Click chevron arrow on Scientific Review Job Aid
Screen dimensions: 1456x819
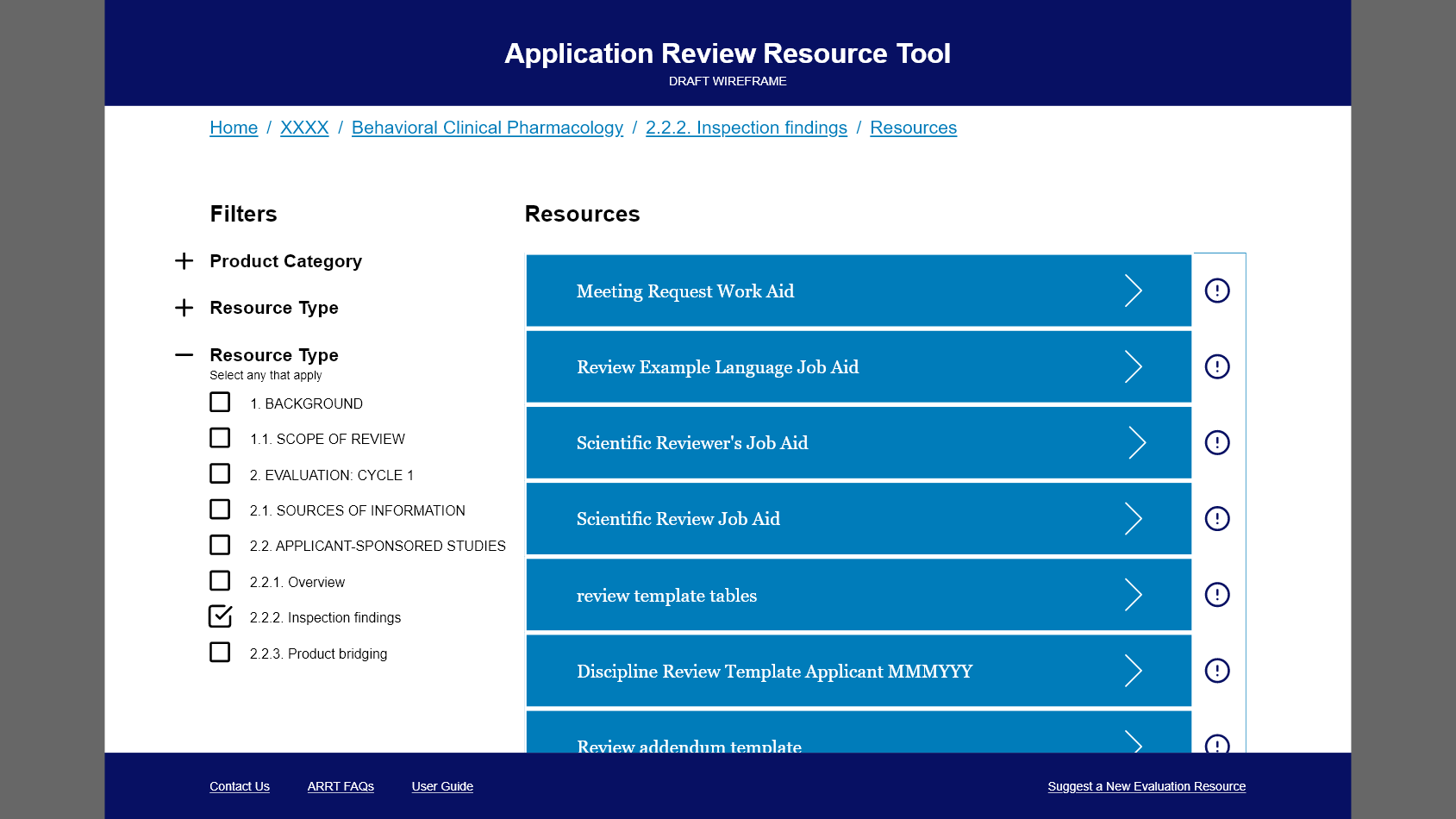pos(1133,518)
